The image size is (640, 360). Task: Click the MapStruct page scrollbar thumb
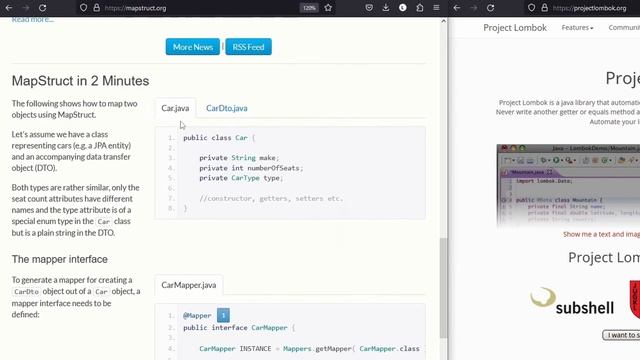point(443,288)
